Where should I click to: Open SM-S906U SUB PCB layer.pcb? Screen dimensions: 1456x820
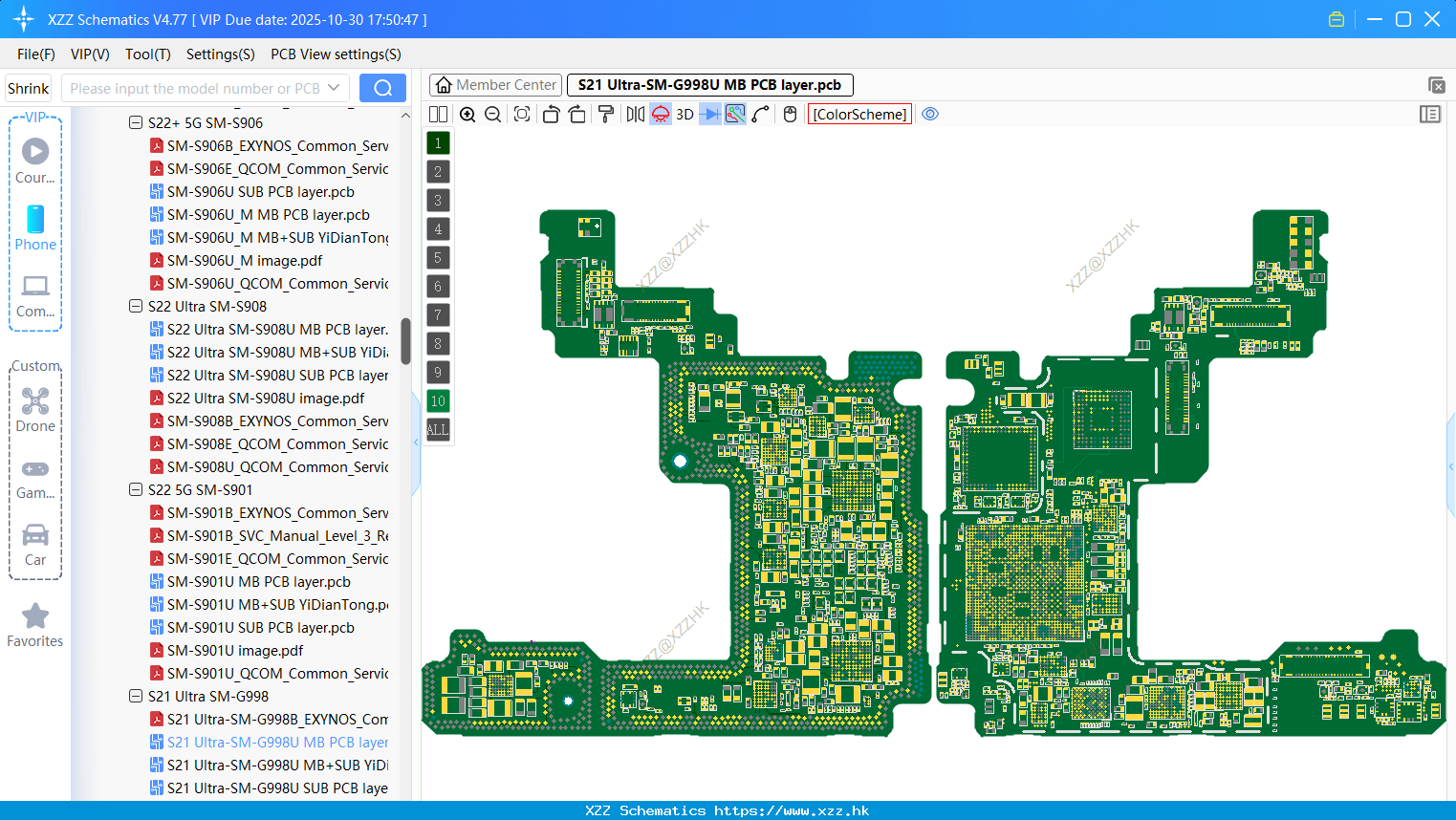tap(260, 192)
